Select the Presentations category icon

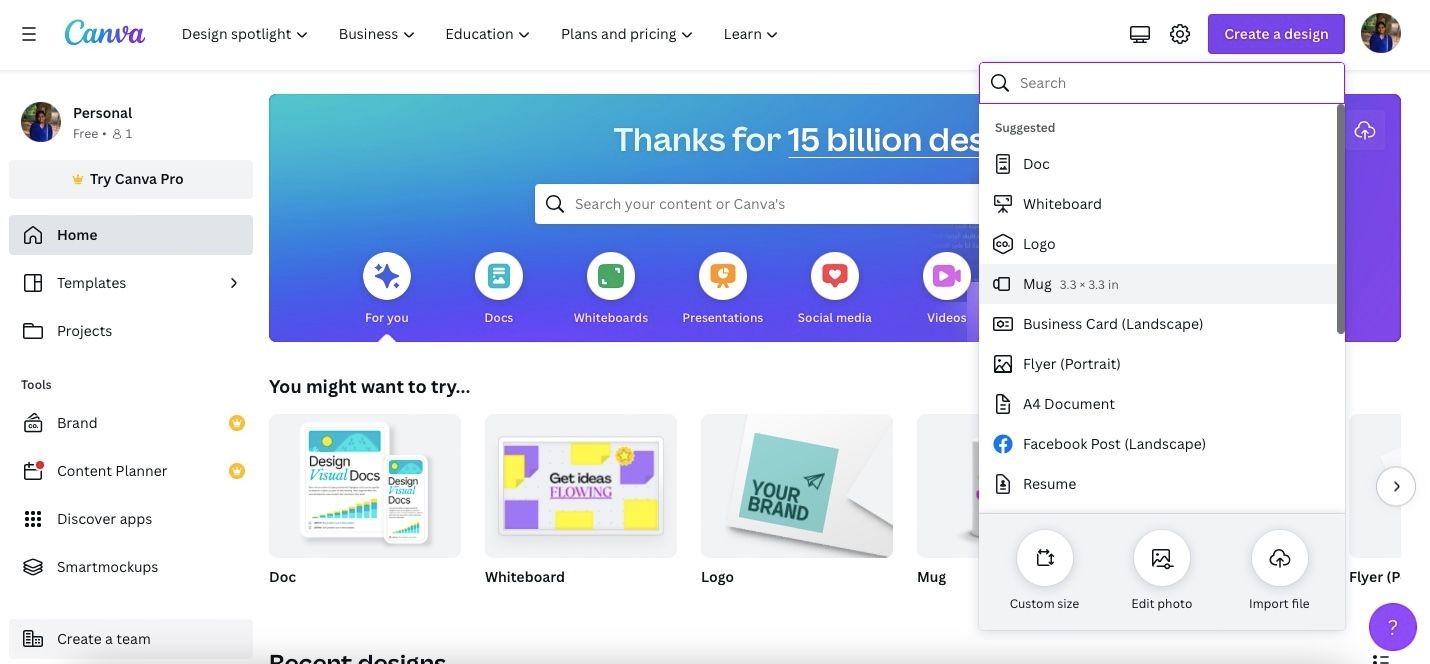point(723,276)
